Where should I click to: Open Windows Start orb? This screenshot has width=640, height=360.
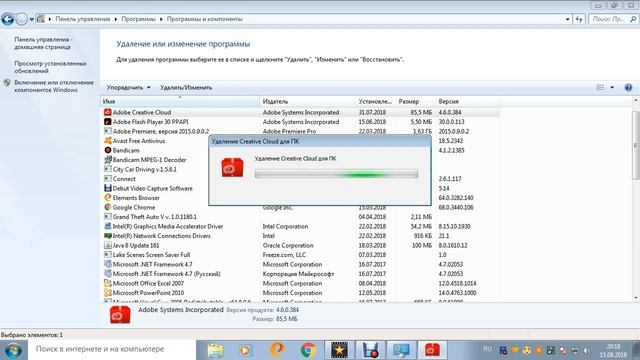coord(13,350)
